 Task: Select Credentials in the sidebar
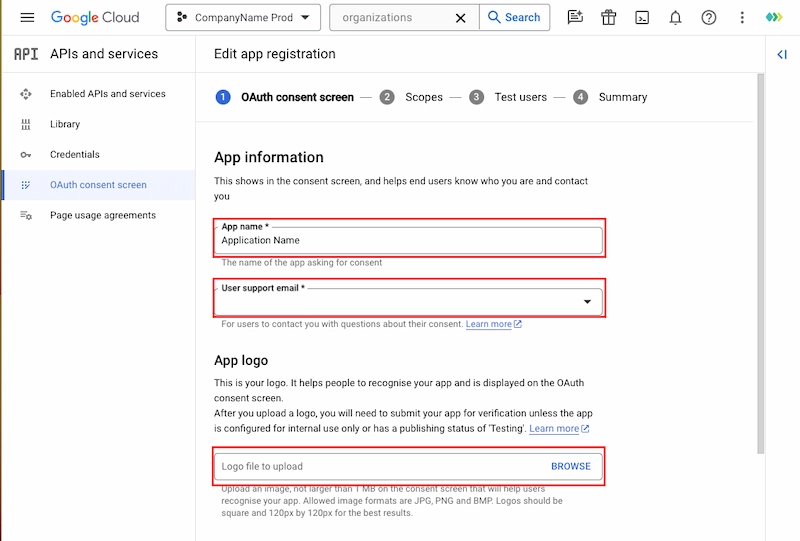[x=75, y=155]
